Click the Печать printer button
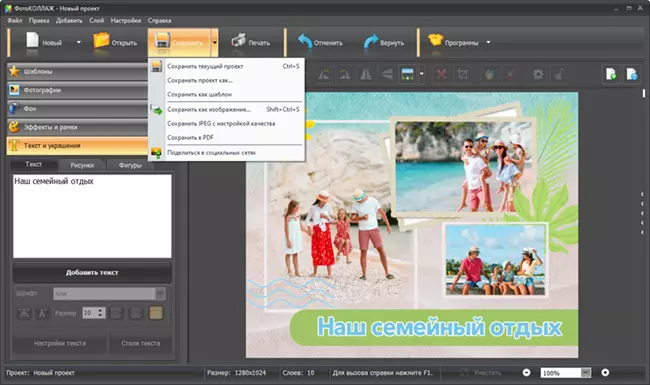The height and width of the screenshot is (385, 650). point(250,42)
